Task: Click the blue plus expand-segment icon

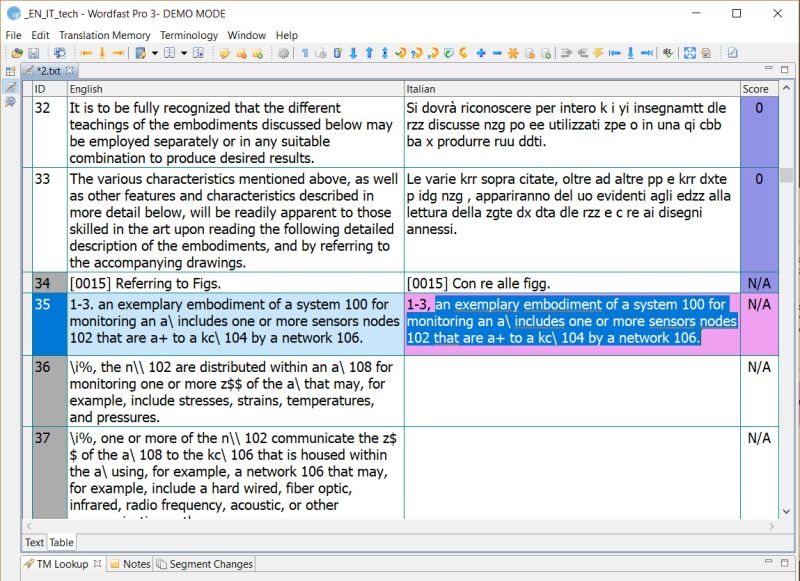Action: [481, 53]
